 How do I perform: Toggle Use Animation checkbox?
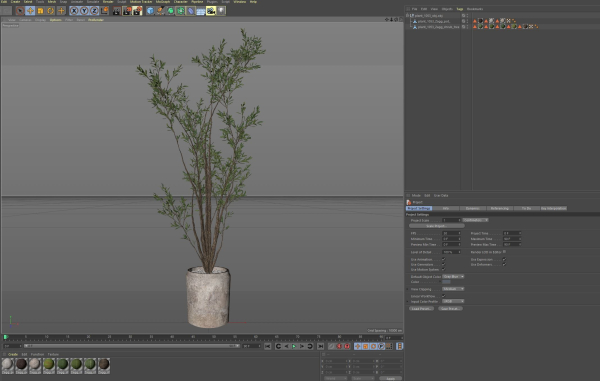coord(443,259)
